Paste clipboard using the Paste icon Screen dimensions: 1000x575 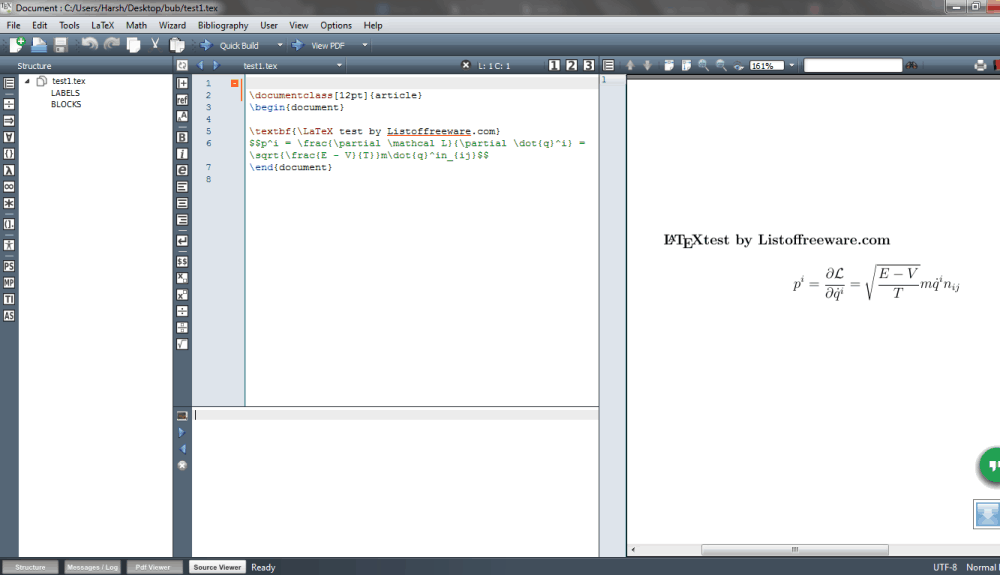coord(177,45)
